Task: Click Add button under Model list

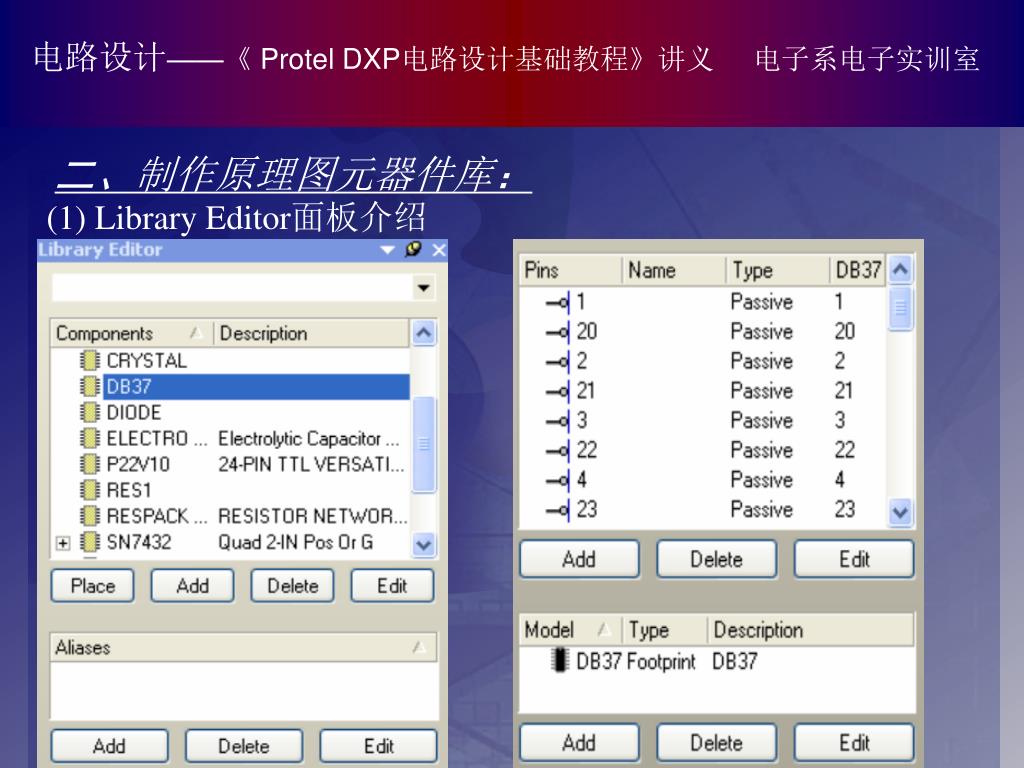Action: tap(579, 743)
